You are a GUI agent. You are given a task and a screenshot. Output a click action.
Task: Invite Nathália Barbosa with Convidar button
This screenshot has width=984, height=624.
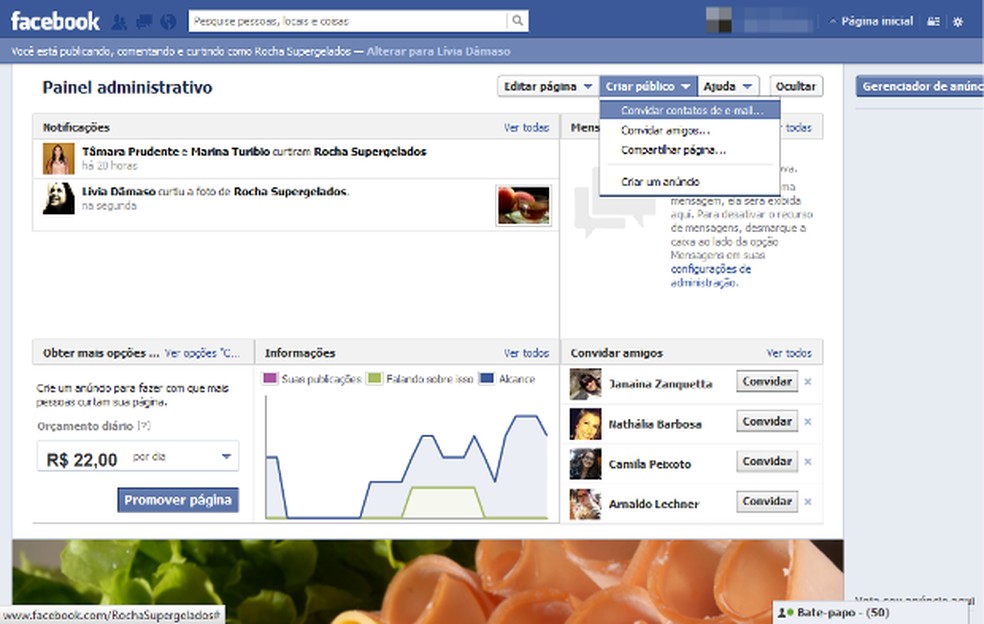pyautogui.click(x=766, y=421)
